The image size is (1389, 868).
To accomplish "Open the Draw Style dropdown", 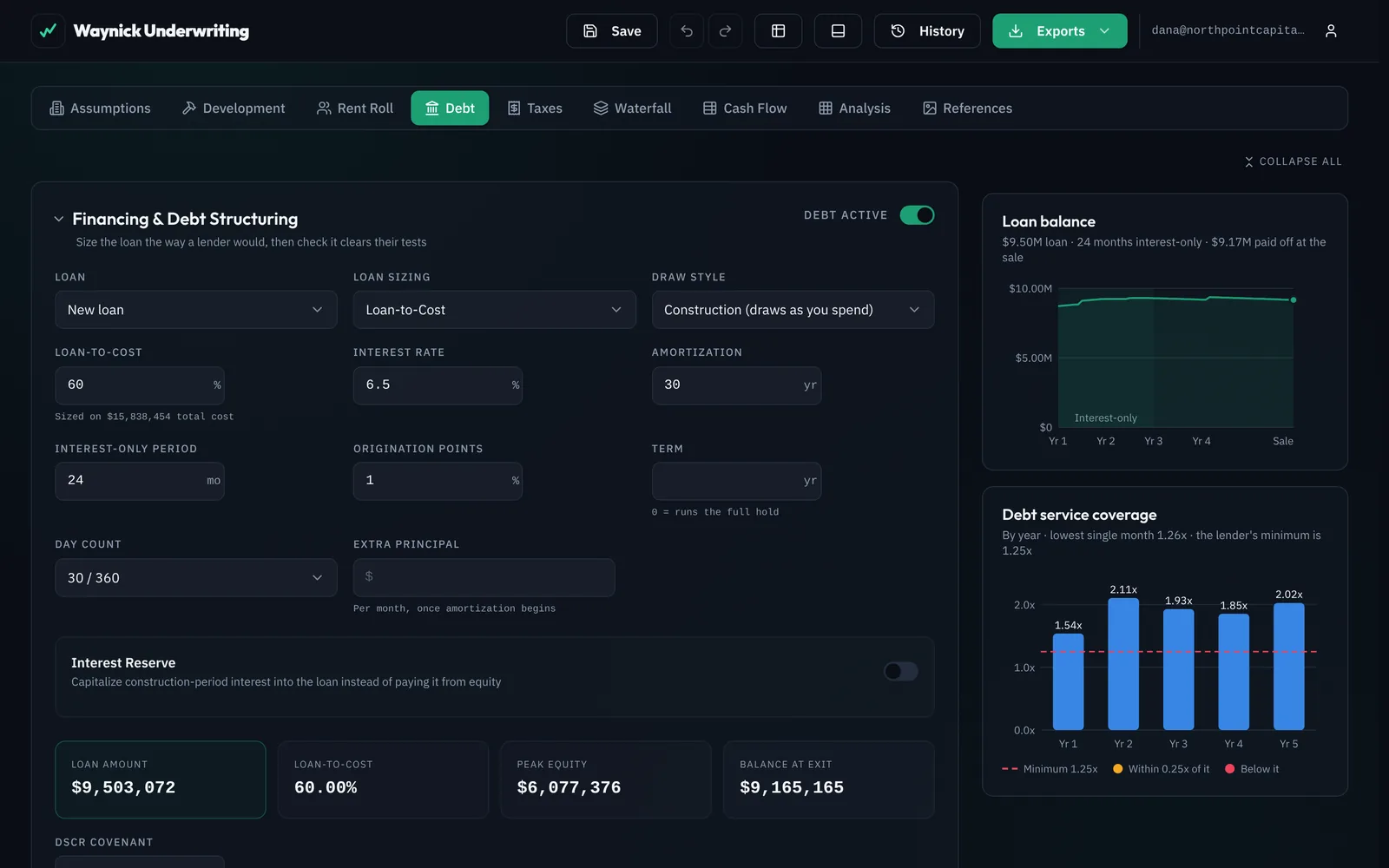I will (x=793, y=310).
